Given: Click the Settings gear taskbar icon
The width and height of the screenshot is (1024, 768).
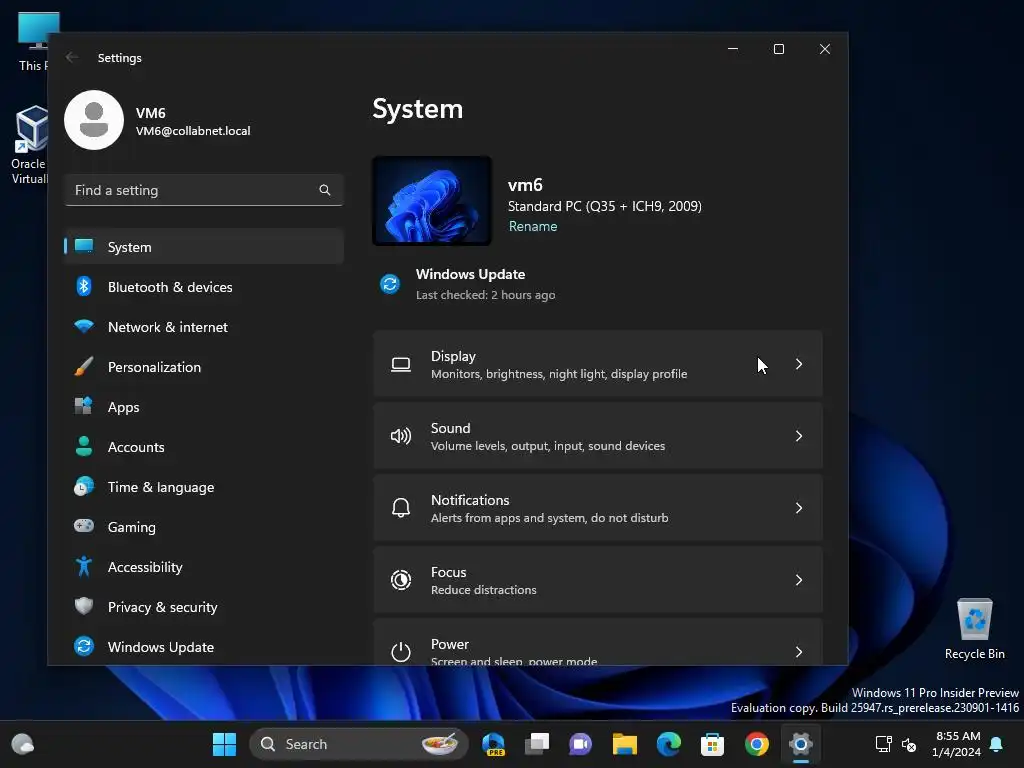Looking at the screenshot, I should (800, 744).
